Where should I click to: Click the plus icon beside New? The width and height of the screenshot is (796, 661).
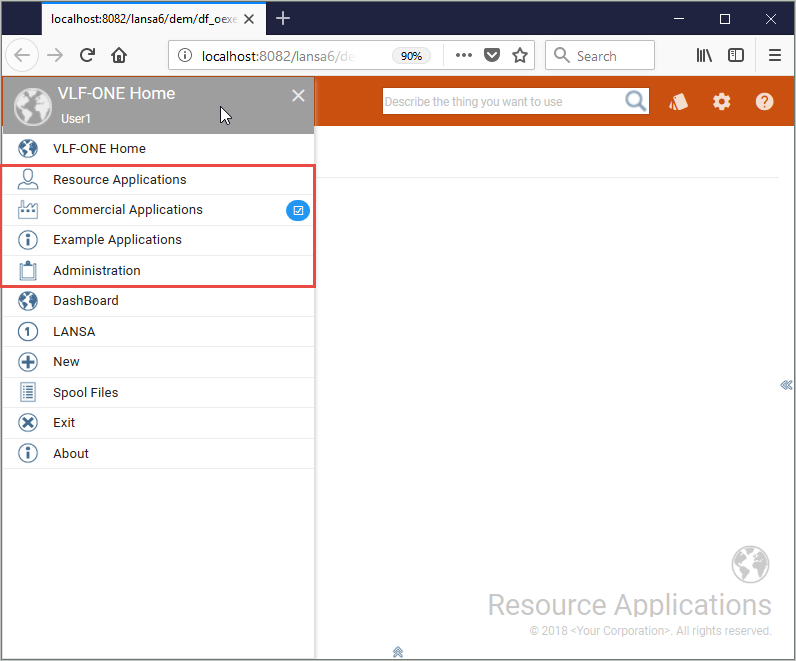tap(28, 362)
